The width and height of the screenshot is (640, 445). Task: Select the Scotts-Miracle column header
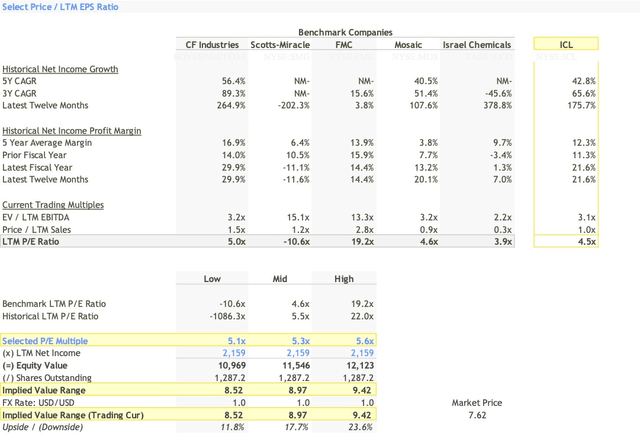pyautogui.click(x=280, y=45)
